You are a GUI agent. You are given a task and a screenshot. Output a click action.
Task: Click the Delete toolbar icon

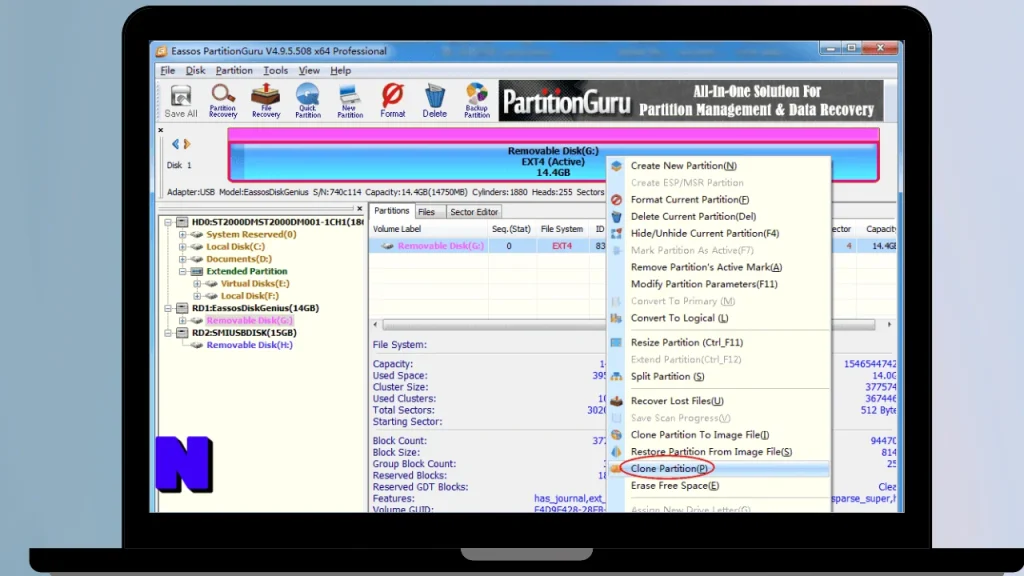coord(434,101)
